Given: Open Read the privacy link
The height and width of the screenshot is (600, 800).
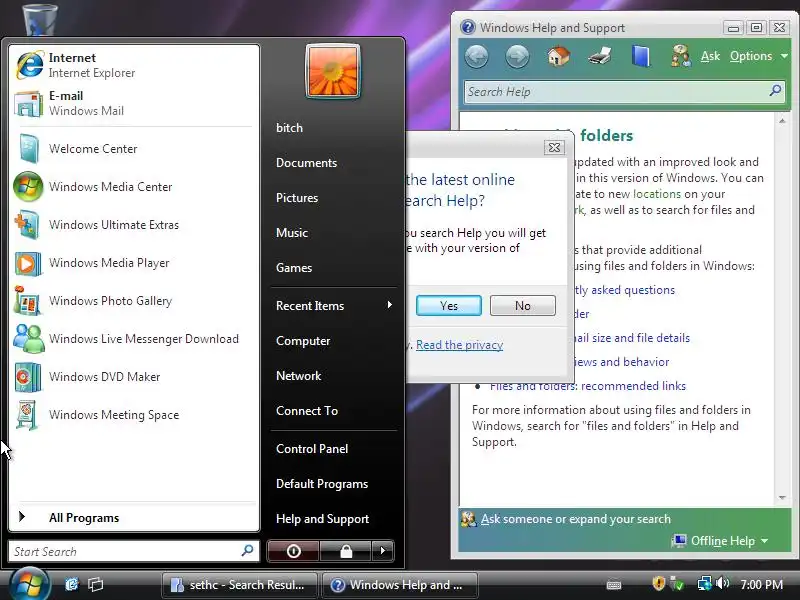Looking at the screenshot, I should point(459,345).
